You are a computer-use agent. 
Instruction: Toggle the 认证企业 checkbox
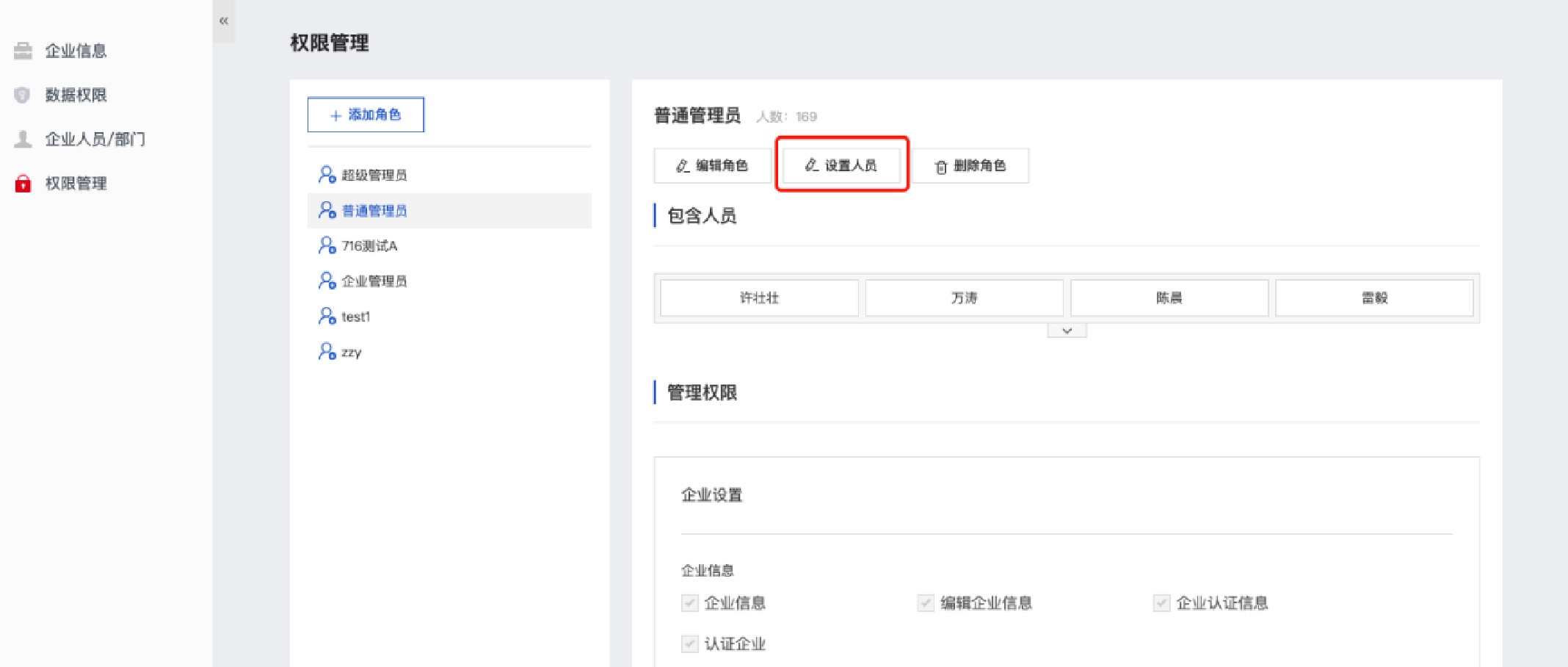click(689, 644)
